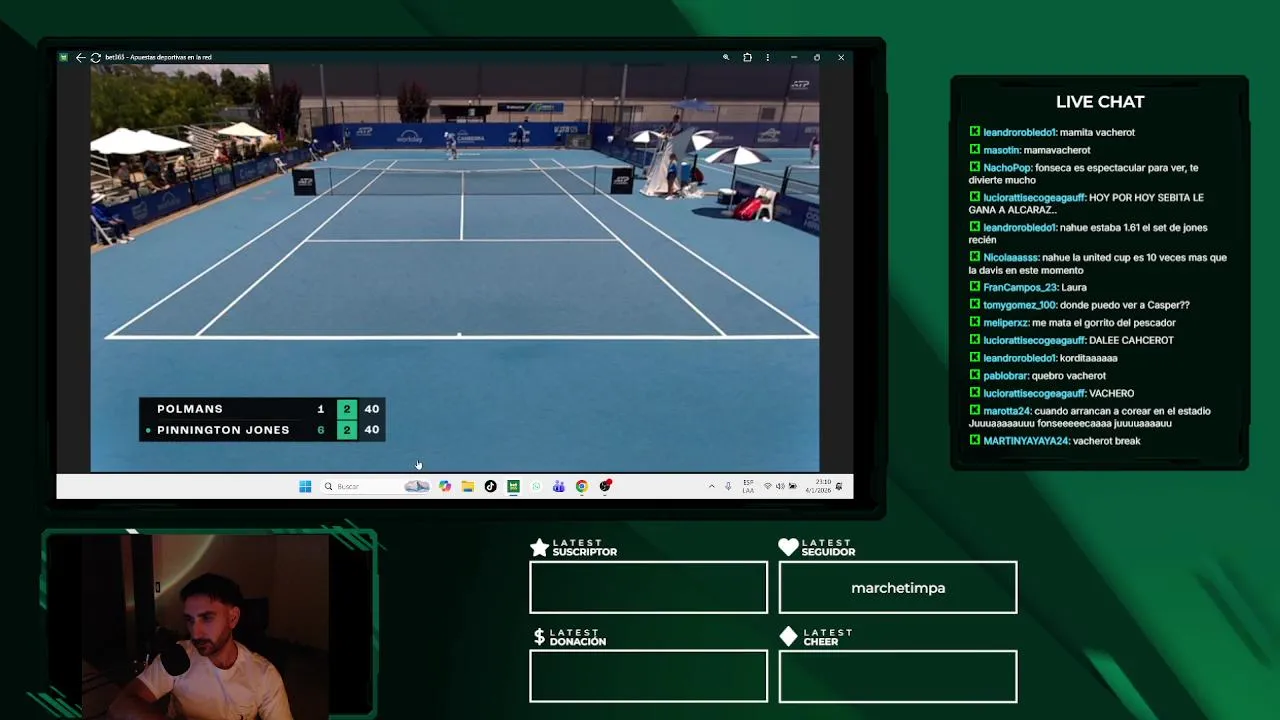1280x720 pixels.
Task: Open File Explorer folder icon in taskbar
Action: coord(468,486)
